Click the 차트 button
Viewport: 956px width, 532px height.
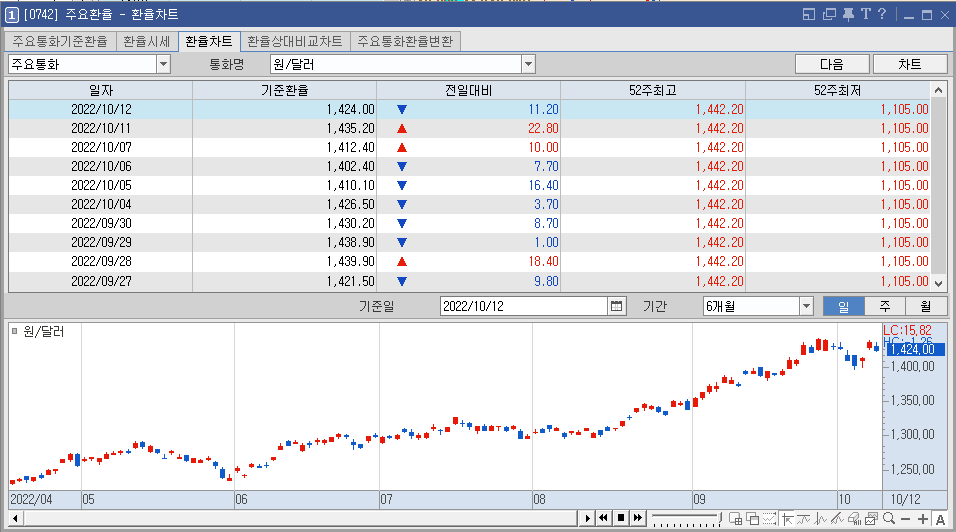910,64
